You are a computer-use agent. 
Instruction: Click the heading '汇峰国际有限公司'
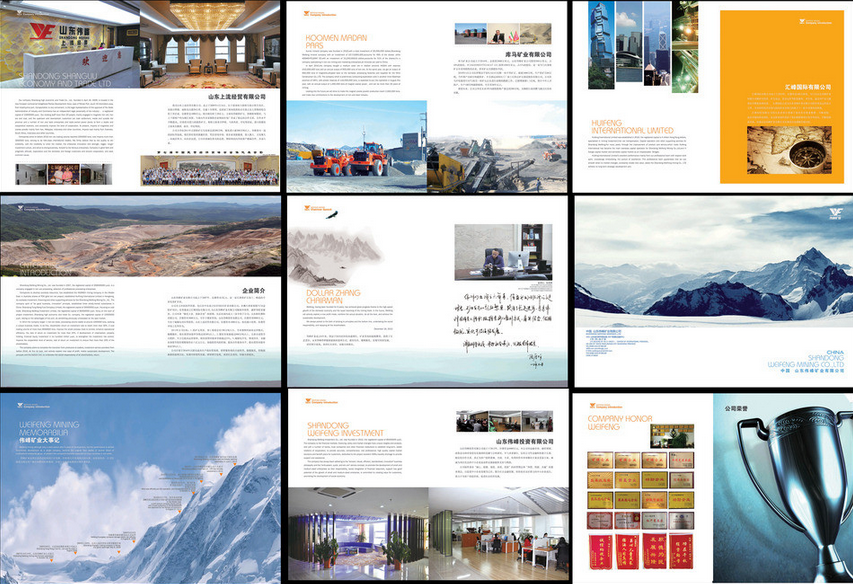[807, 87]
